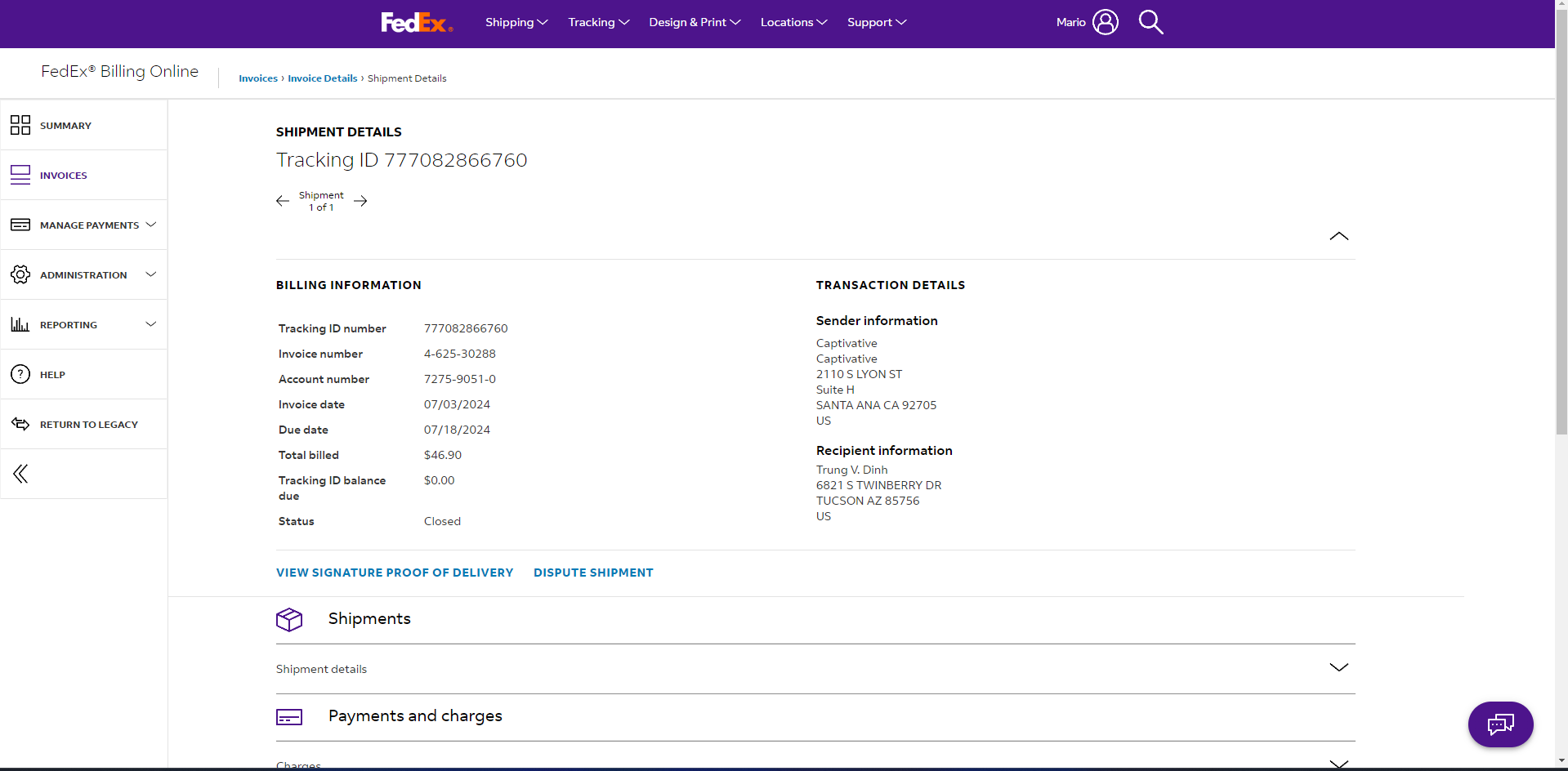Collapse the sidebar with double chevron icon
This screenshot has width=1568, height=771.
(20, 474)
